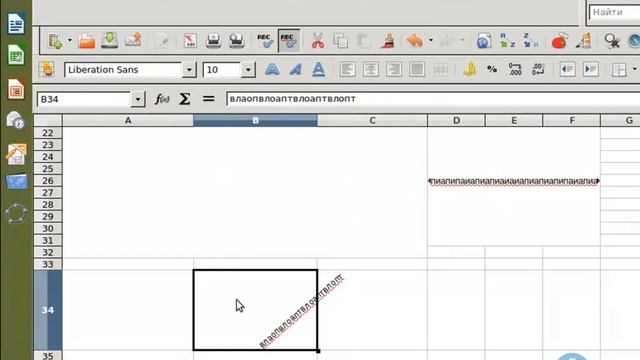Export directly as PDF icon
Screen dimensions: 640x360
click(x=190, y=41)
